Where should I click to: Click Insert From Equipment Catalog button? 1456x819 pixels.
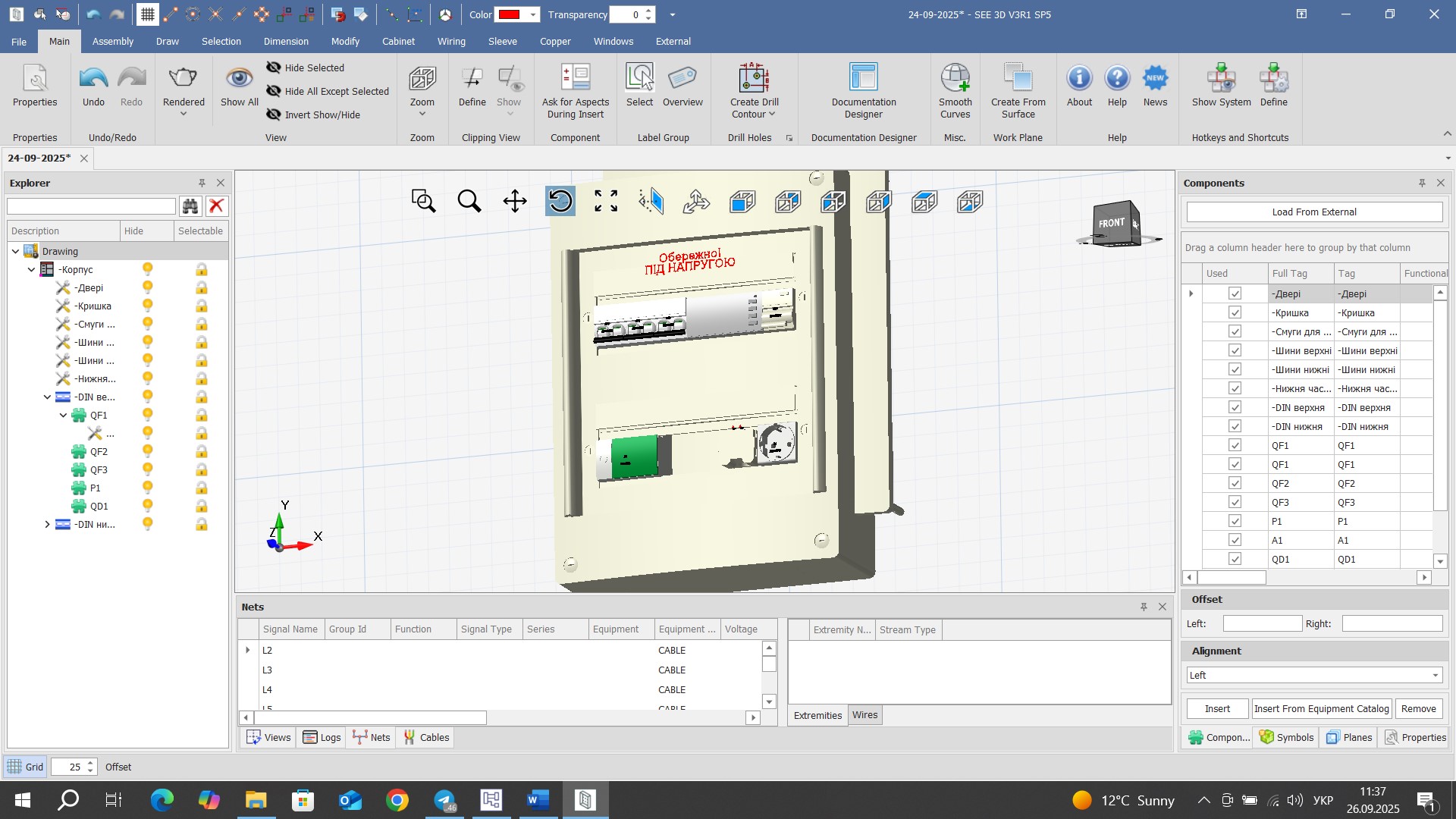[x=1321, y=708]
